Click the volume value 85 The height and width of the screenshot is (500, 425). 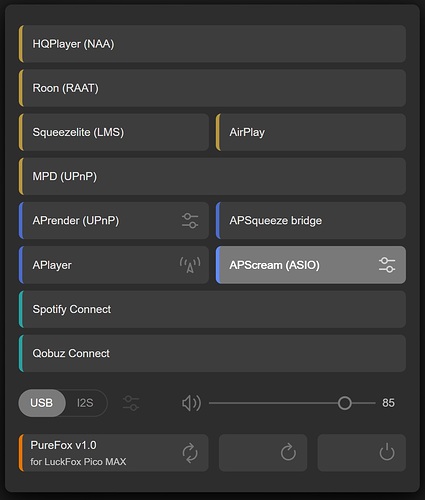[388, 403]
